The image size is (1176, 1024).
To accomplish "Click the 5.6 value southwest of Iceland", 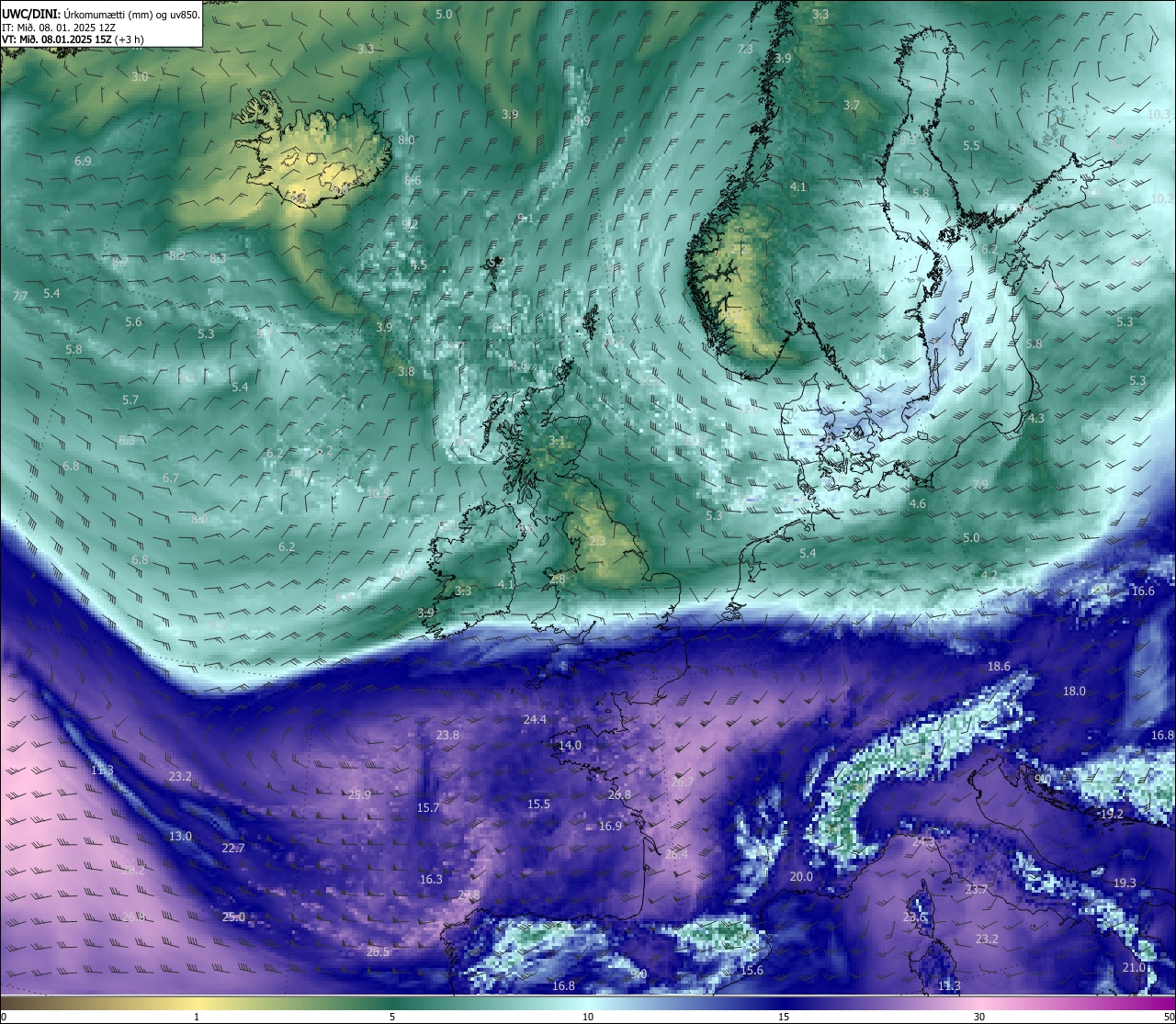I will click(x=133, y=322).
